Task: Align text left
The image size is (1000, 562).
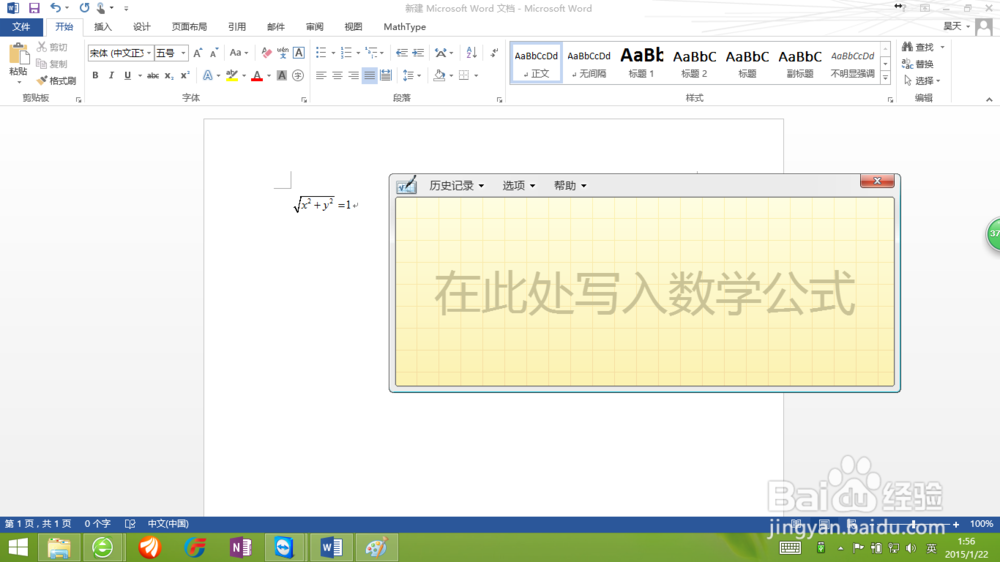Action: tap(321, 75)
